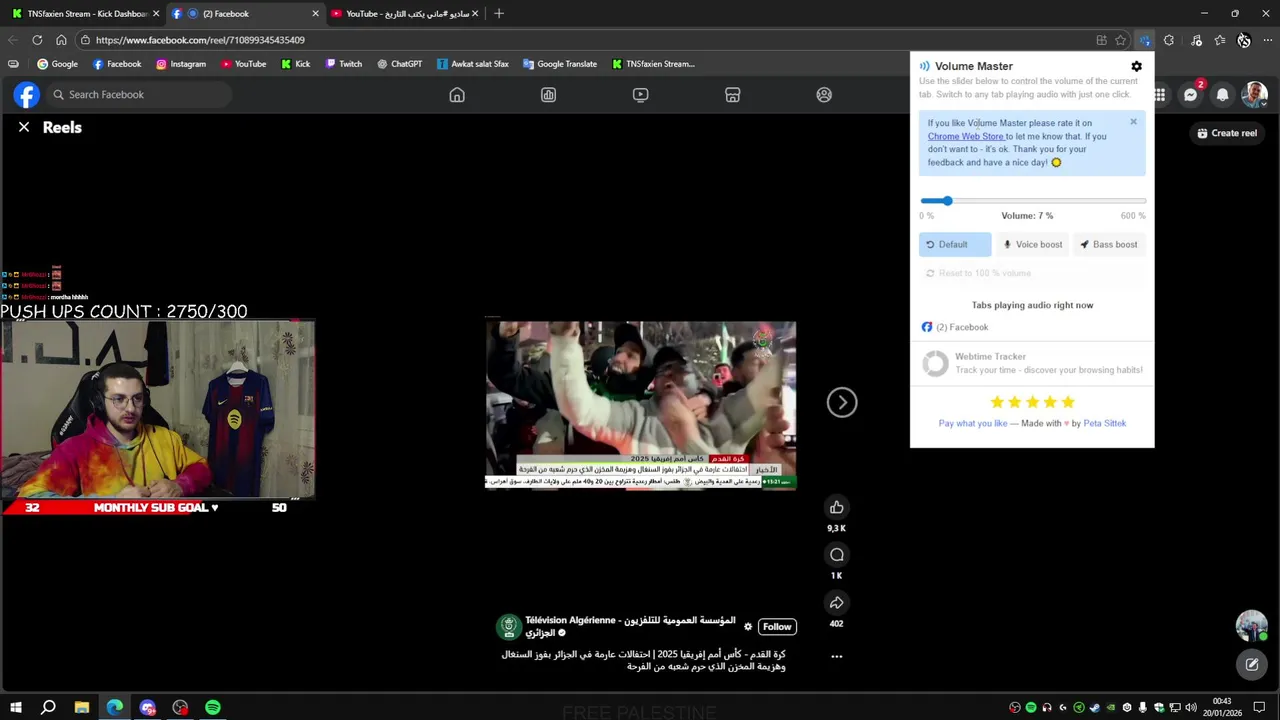Open the Télévision Algérienne page avatar
1280x720 pixels.
509,627
